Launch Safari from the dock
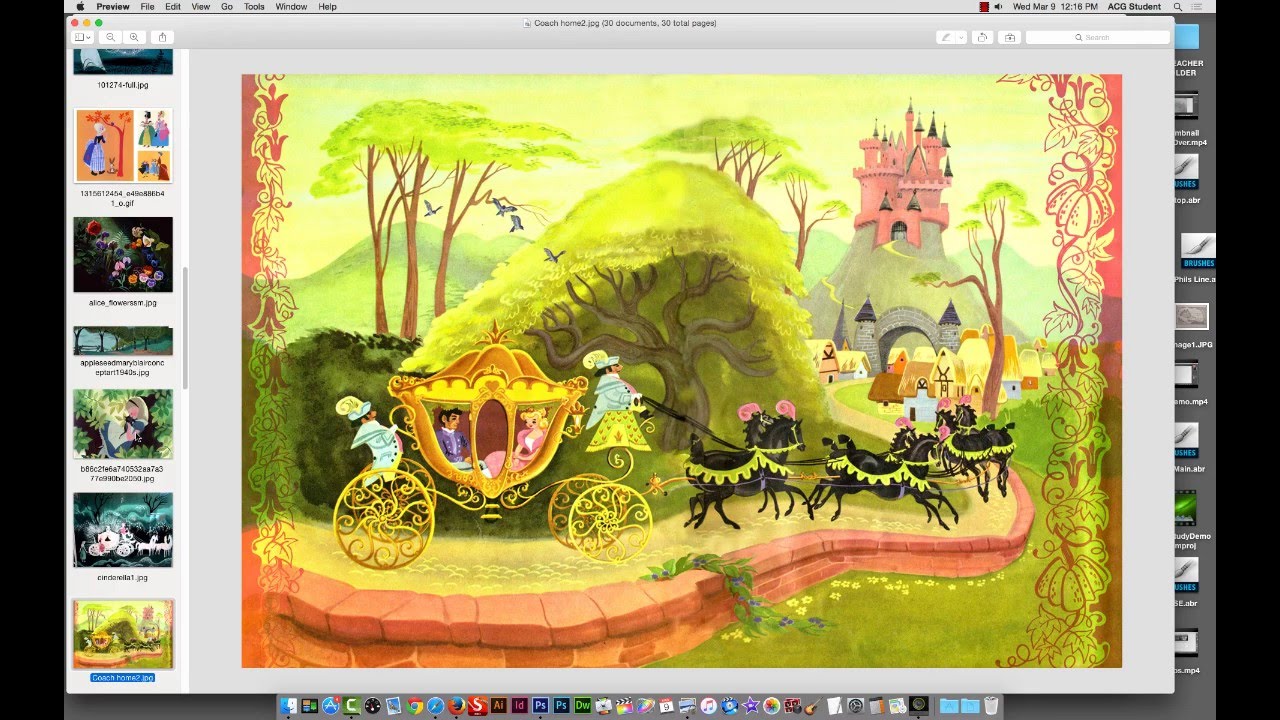This screenshot has height=720, width=1280. coord(435,706)
